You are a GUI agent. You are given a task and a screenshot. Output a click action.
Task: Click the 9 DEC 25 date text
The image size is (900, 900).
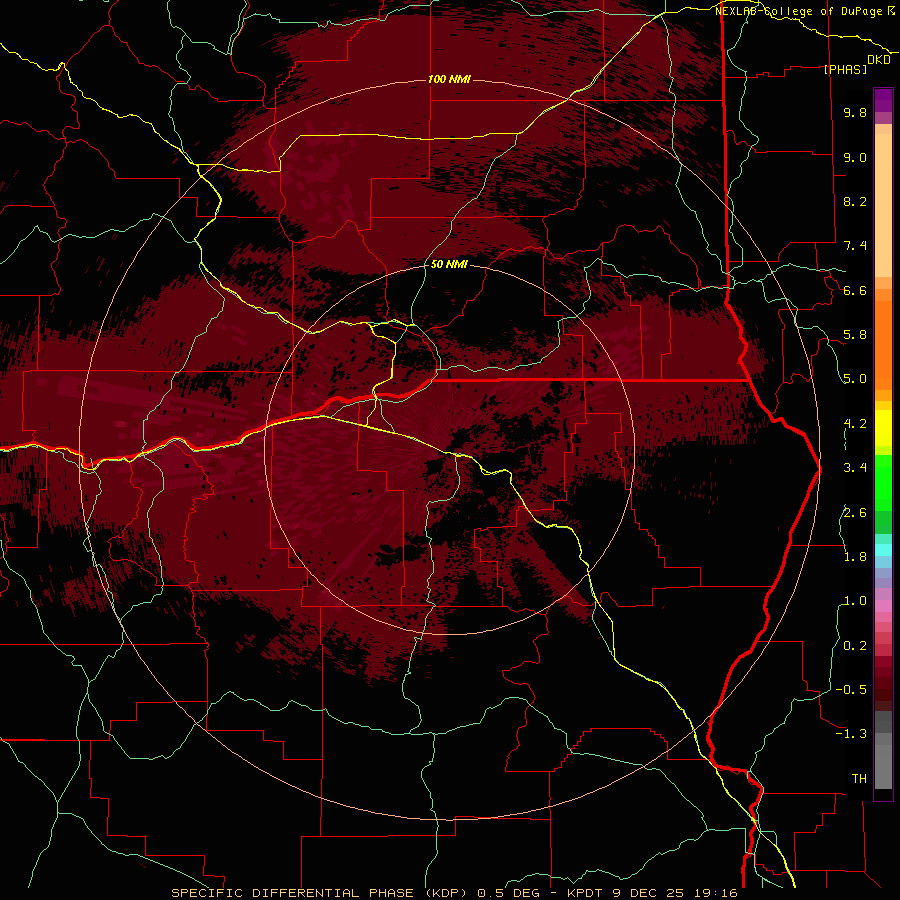(649, 893)
